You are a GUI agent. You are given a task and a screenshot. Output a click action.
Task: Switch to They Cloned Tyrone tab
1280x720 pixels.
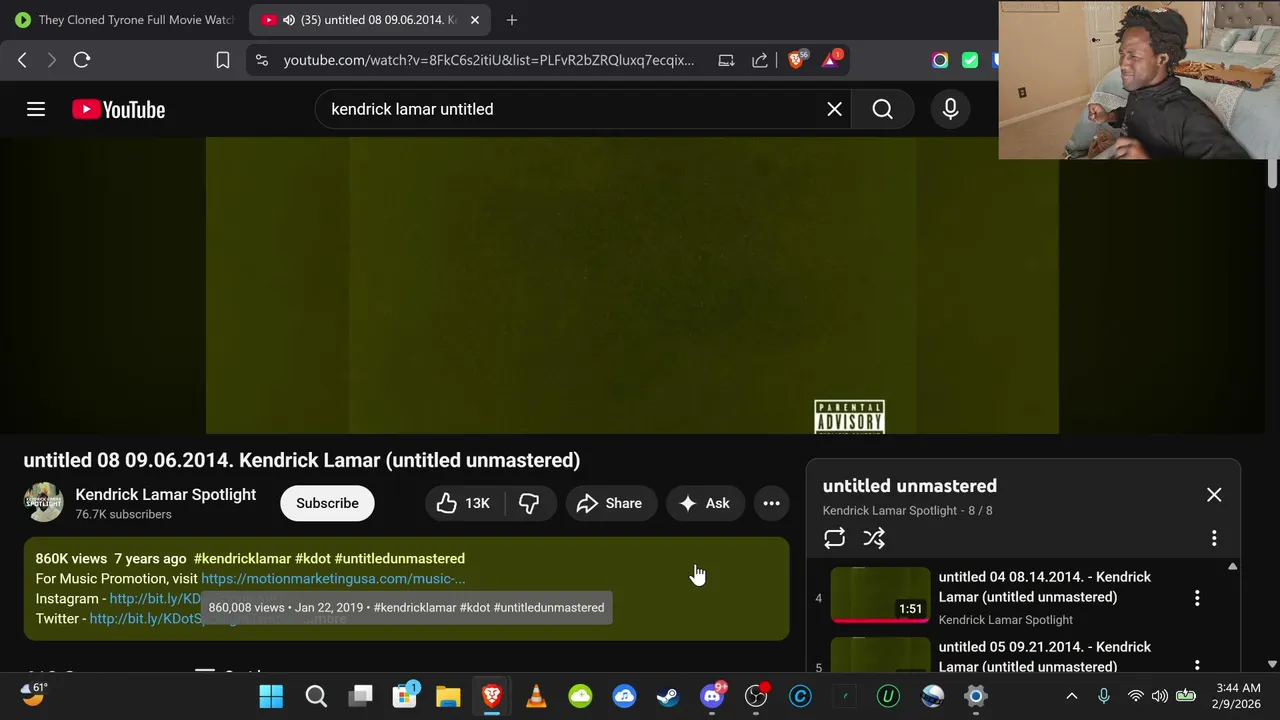[x=125, y=20]
